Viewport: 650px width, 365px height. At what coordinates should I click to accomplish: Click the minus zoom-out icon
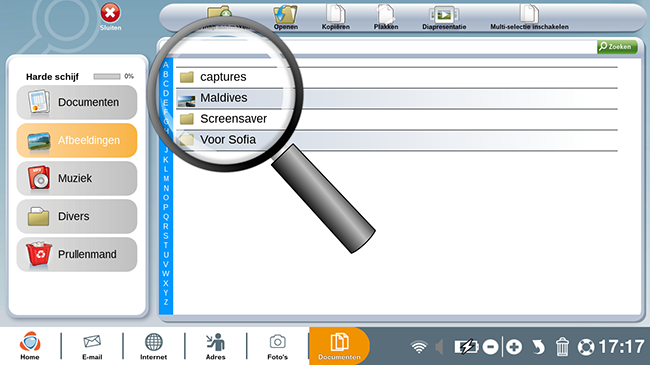(491, 347)
